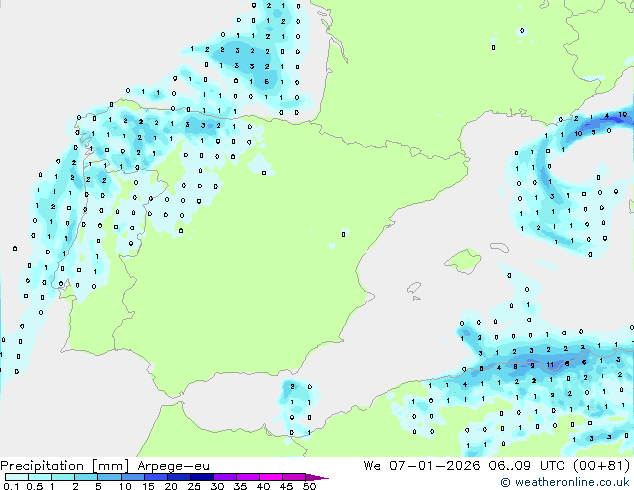Click the purple over-50 legend arrow tip
634x490 pixels.
coord(317,478)
